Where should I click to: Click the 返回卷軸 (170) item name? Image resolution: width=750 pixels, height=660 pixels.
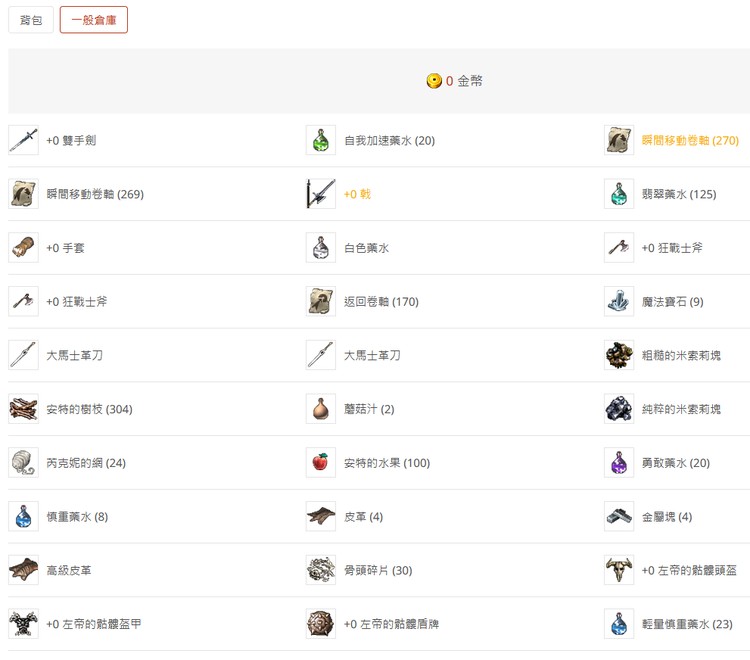tap(381, 302)
